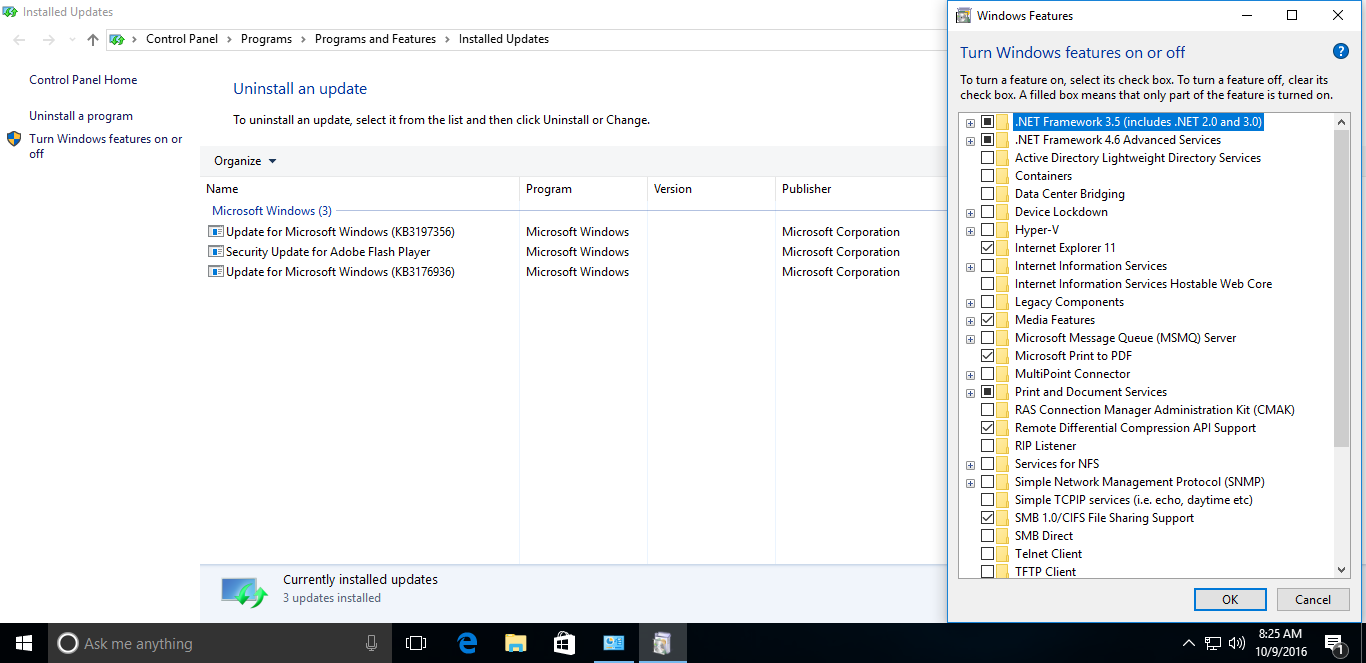Click the address bar Control Panel icon

[x=118, y=39]
